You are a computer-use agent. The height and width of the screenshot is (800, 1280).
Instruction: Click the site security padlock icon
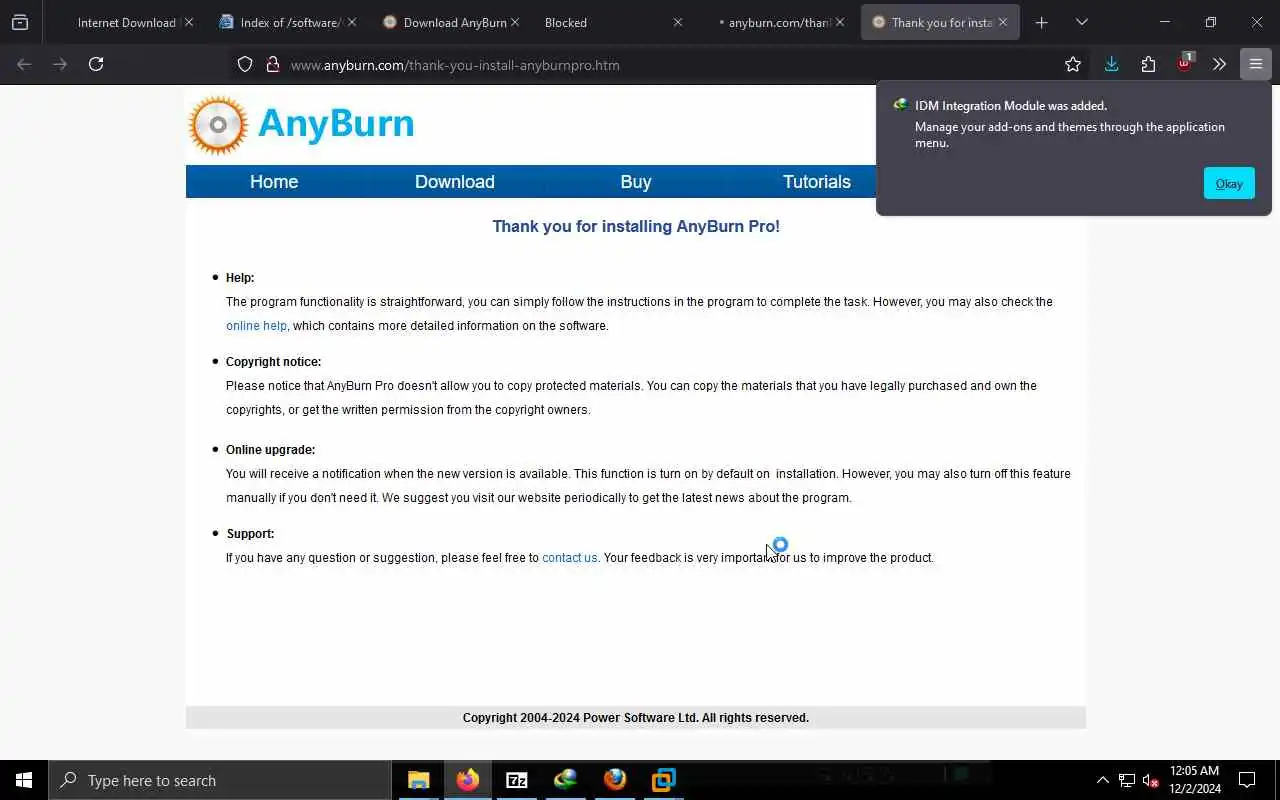(272, 65)
